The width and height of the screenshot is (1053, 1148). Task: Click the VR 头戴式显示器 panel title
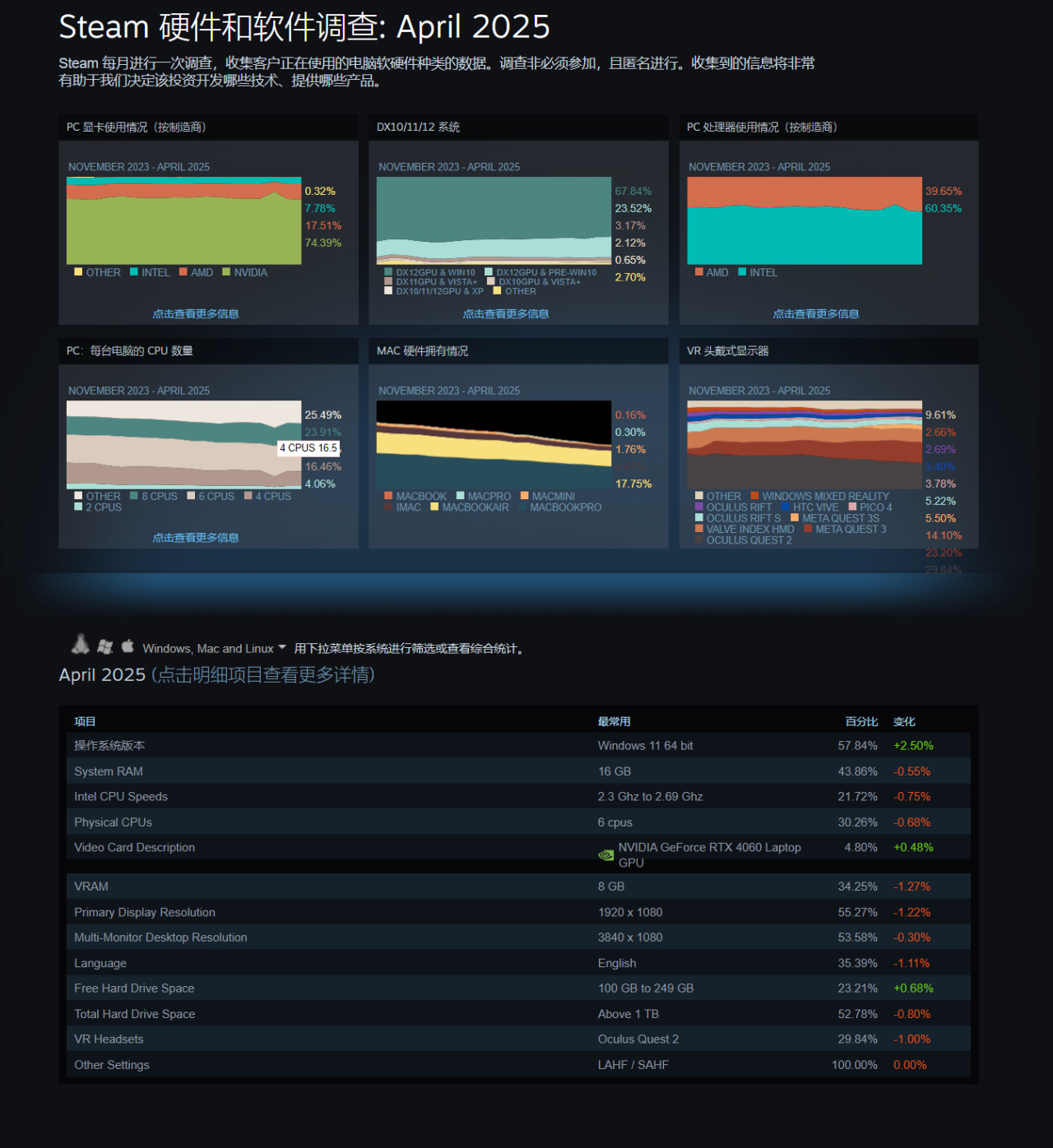point(728,351)
